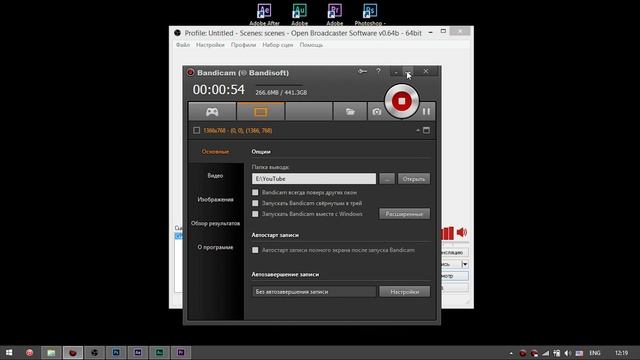Viewport: 640px width, 360px height.
Task: Switch to OBS taskbar icon
Action: pyautogui.click(x=94, y=353)
